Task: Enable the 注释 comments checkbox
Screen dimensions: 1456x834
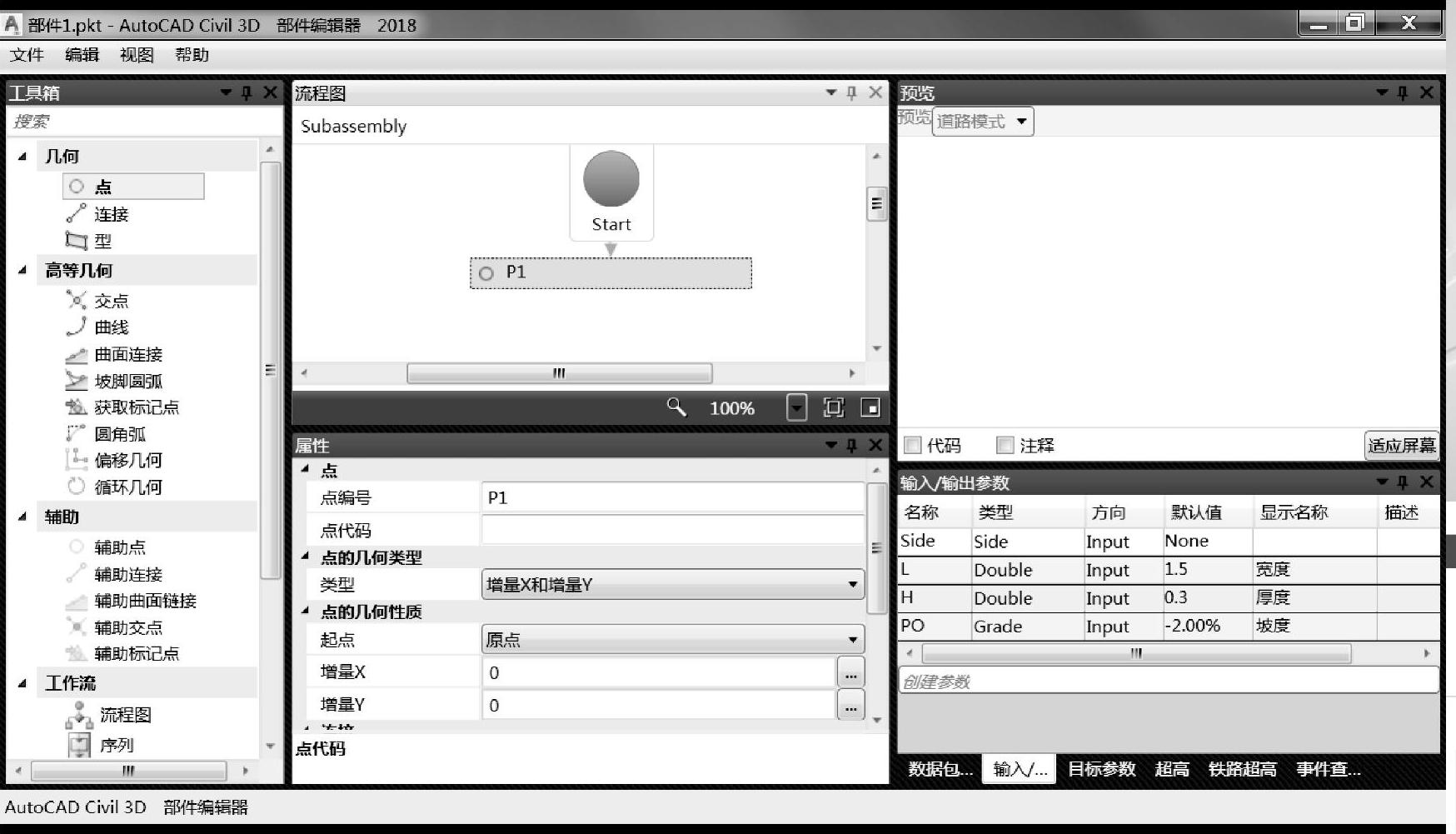Action: click(1005, 446)
